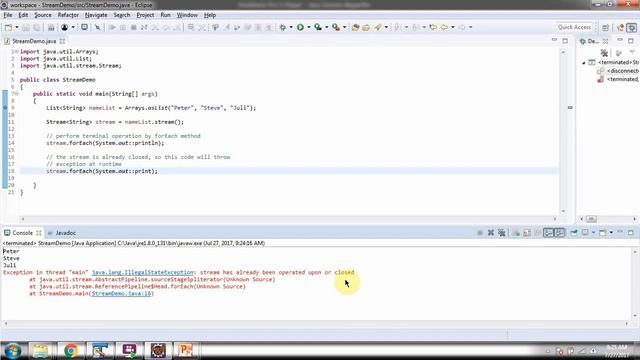Toggle Show Console When Standard Out Changes

coord(549,233)
